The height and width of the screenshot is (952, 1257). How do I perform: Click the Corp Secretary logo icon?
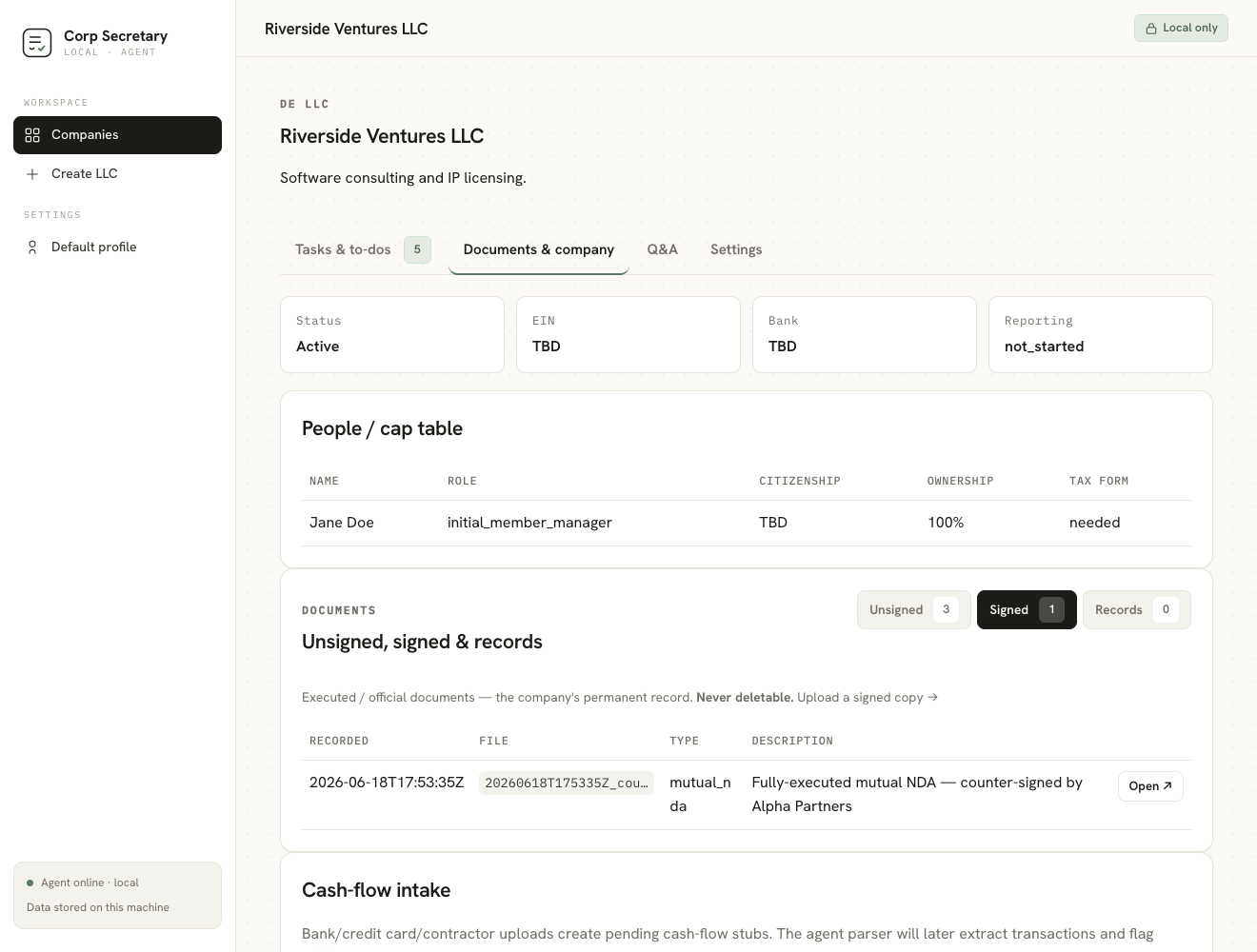37,43
